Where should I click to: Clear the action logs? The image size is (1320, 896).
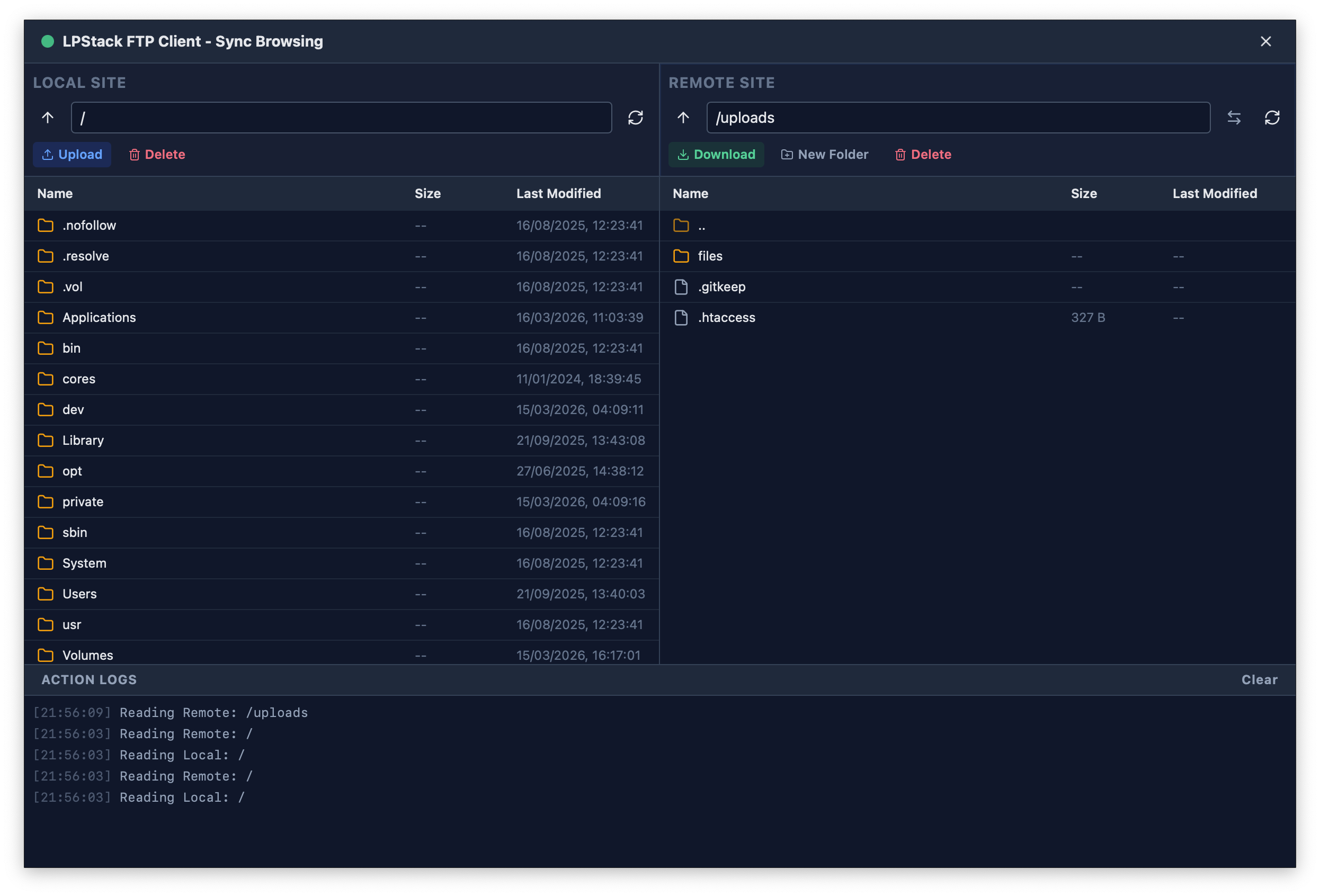1259,679
